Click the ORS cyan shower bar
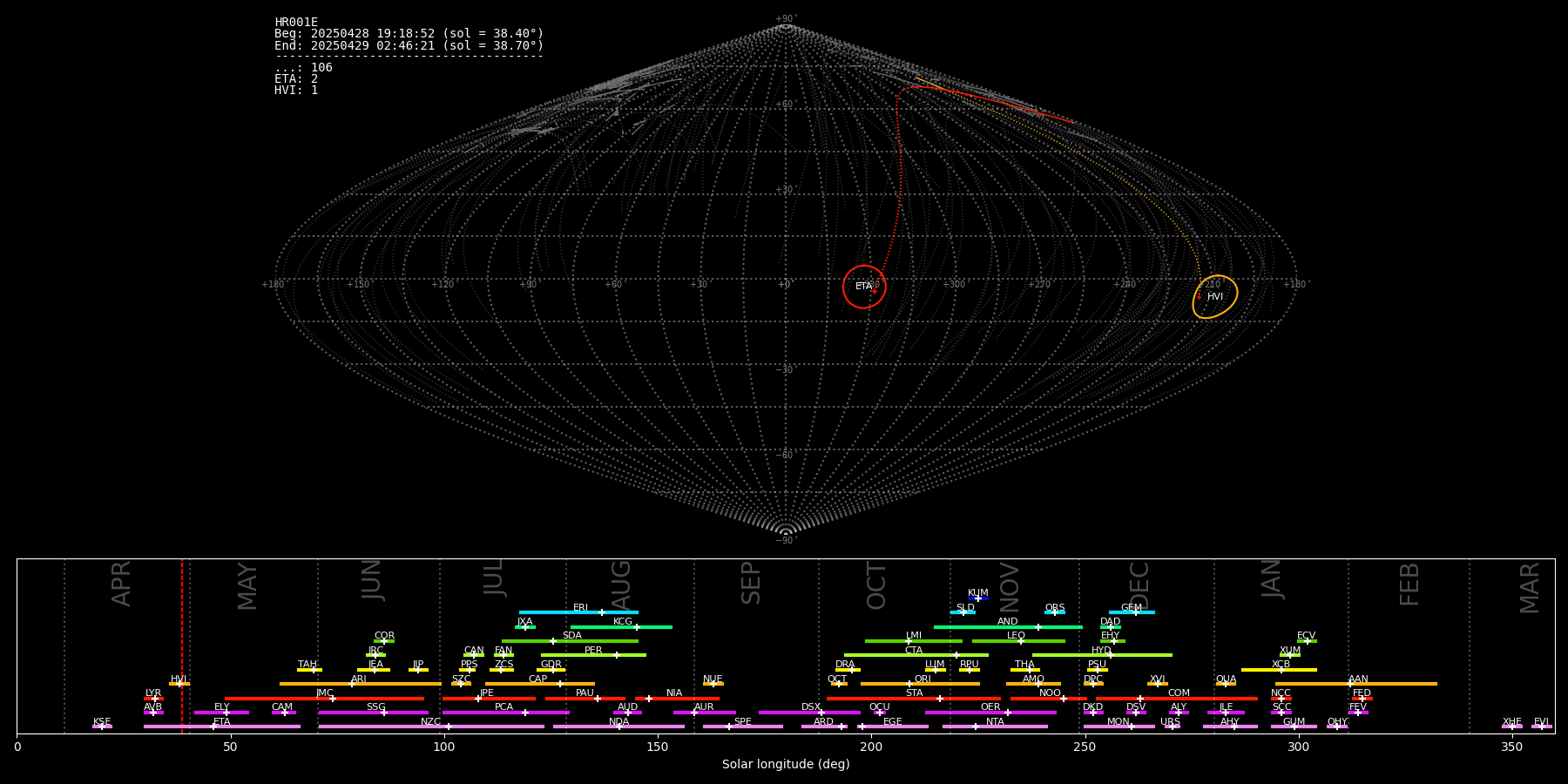The height and width of the screenshot is (784, 1568). pyautogui.click(x=1055, y=612)
